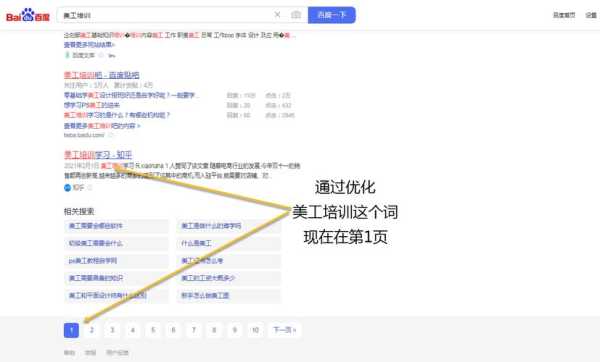Image resolution: width=600 pixels, height=362 pixels.
Task: Go to results page 5
Action: point(153,330)
